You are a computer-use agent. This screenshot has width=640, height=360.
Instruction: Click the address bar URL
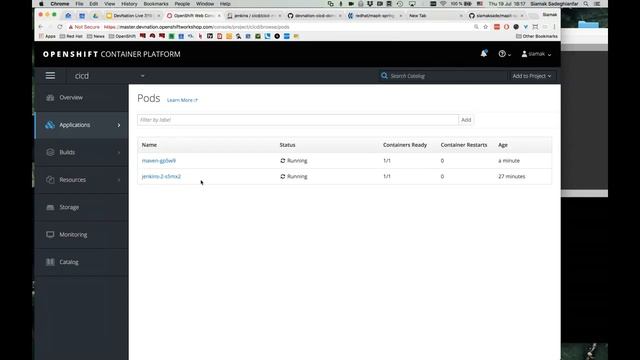coord(196,27)
